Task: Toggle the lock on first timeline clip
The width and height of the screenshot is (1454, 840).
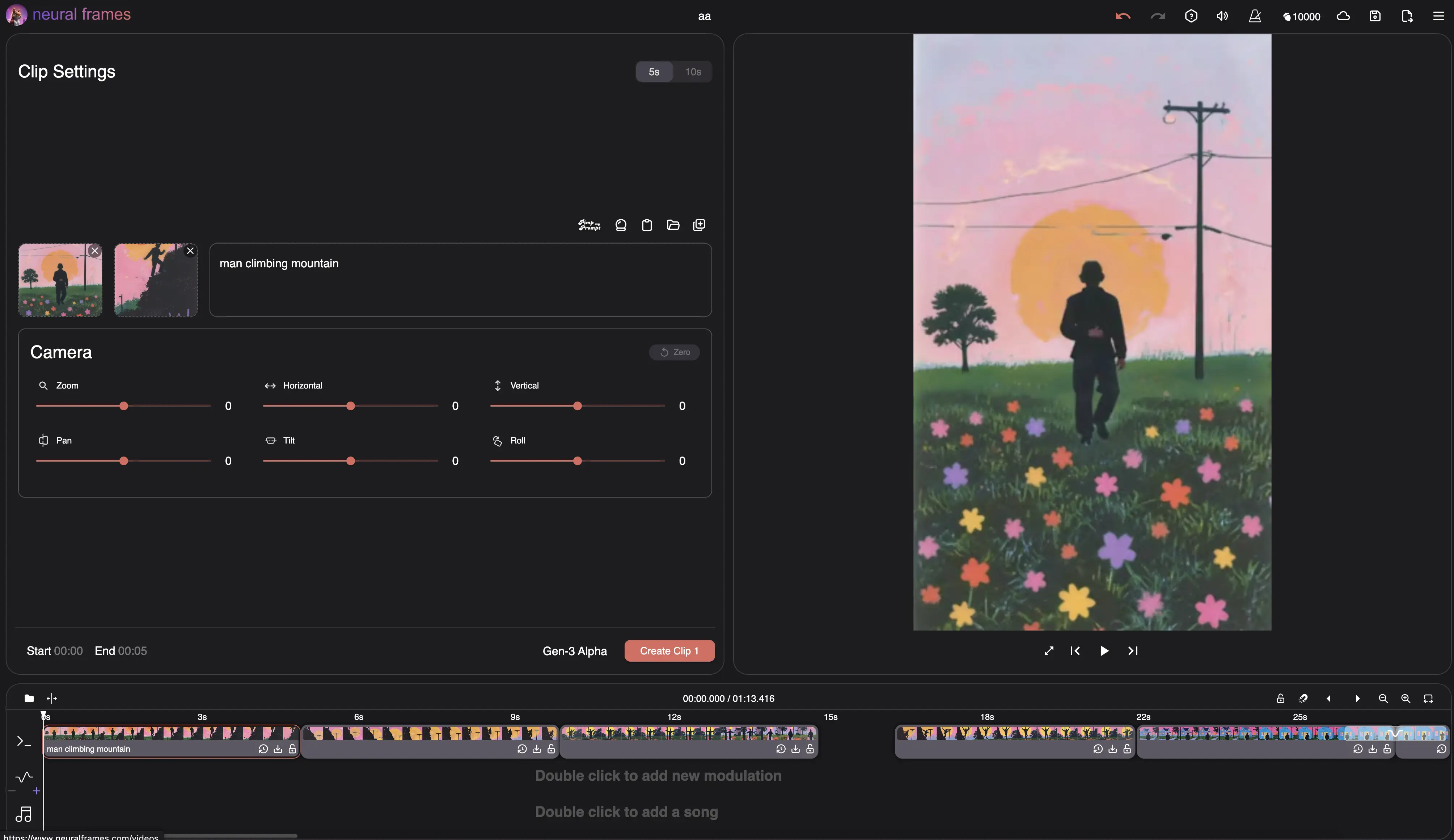Action: click(292, 749)
